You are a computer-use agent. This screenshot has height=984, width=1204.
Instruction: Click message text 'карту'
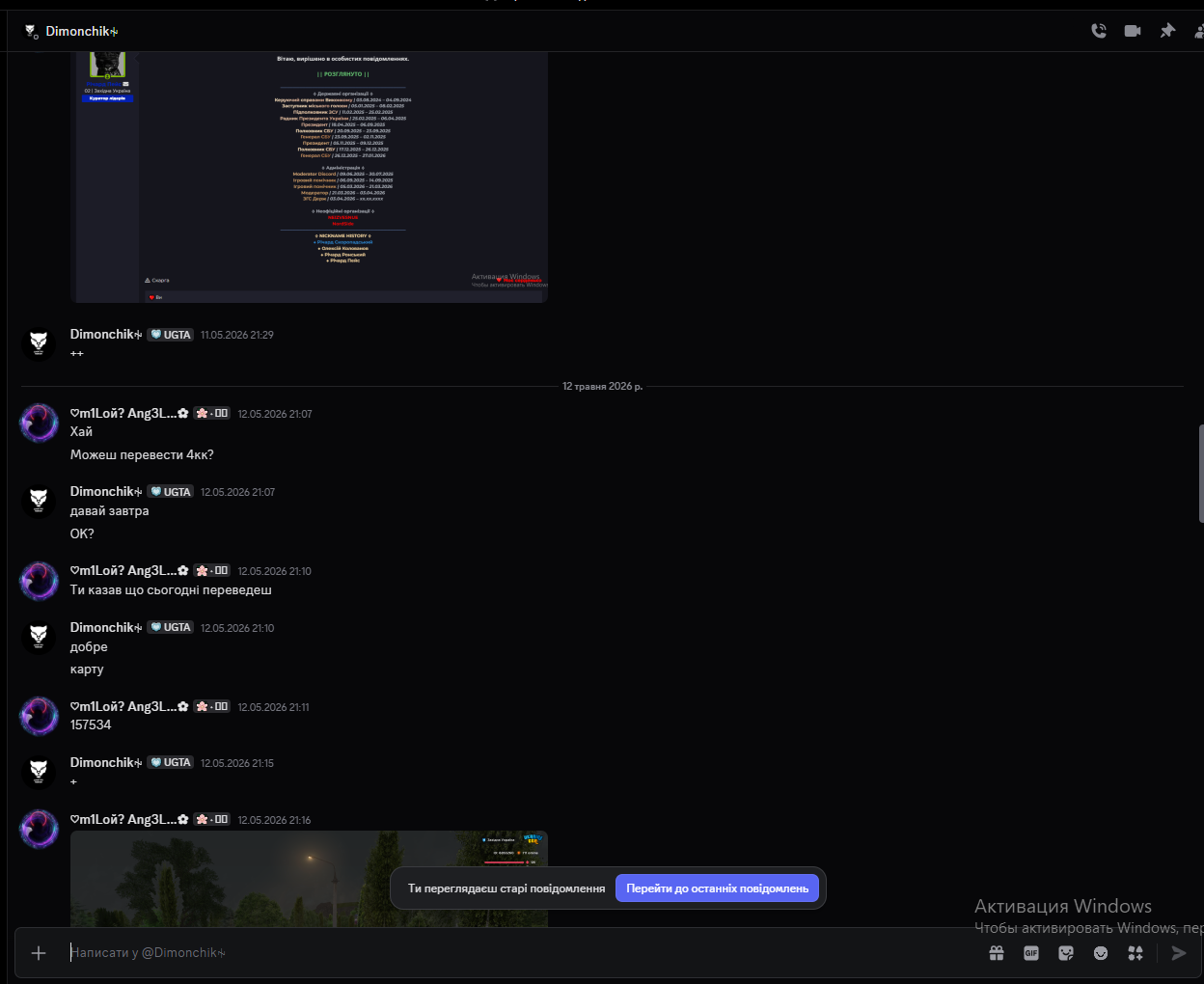pyautogui.click(x=87, y=670)
